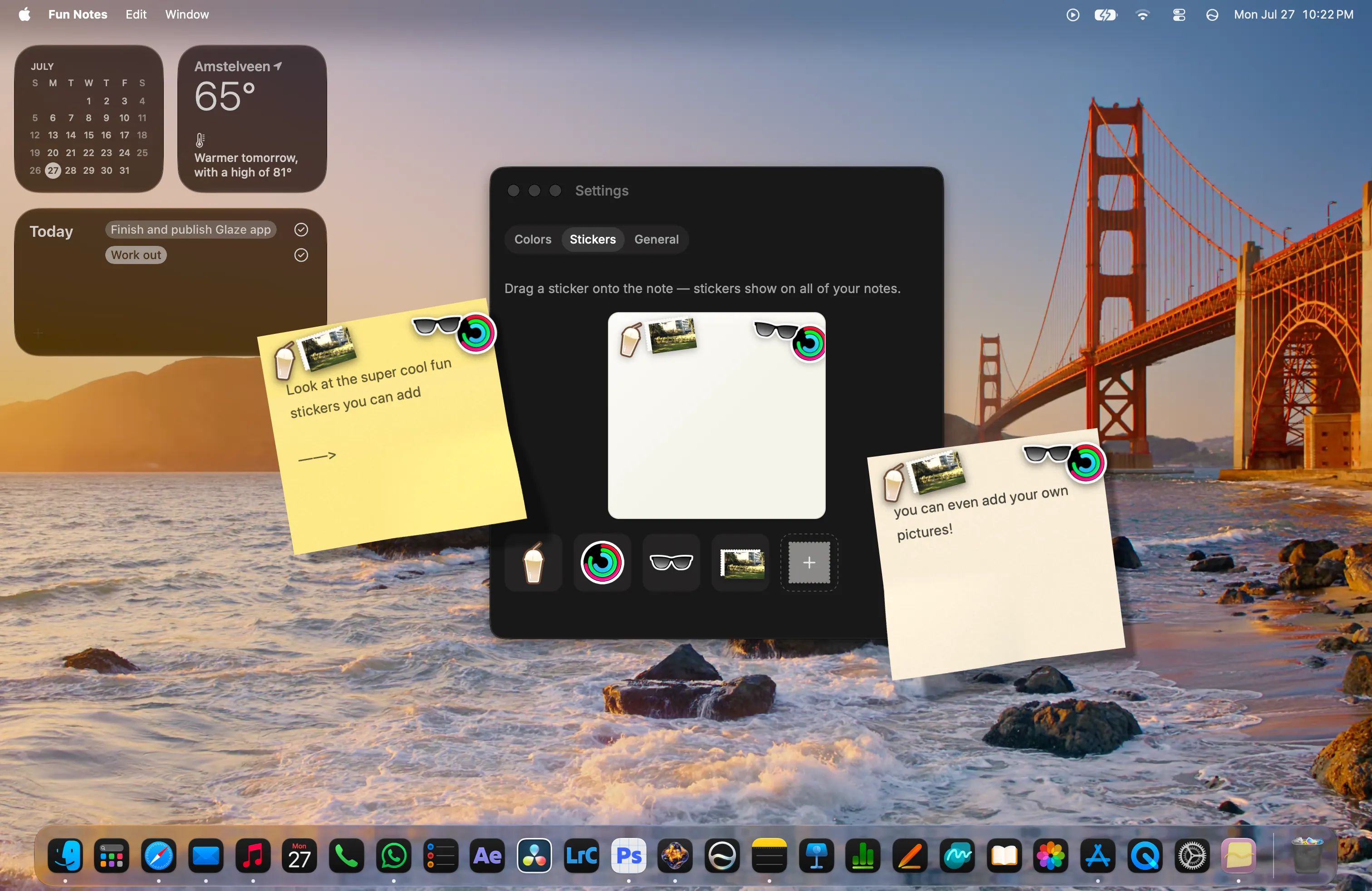Click the cup sticker on the preview note
This screenshot has height=891, width=1372.
(630, 339)
